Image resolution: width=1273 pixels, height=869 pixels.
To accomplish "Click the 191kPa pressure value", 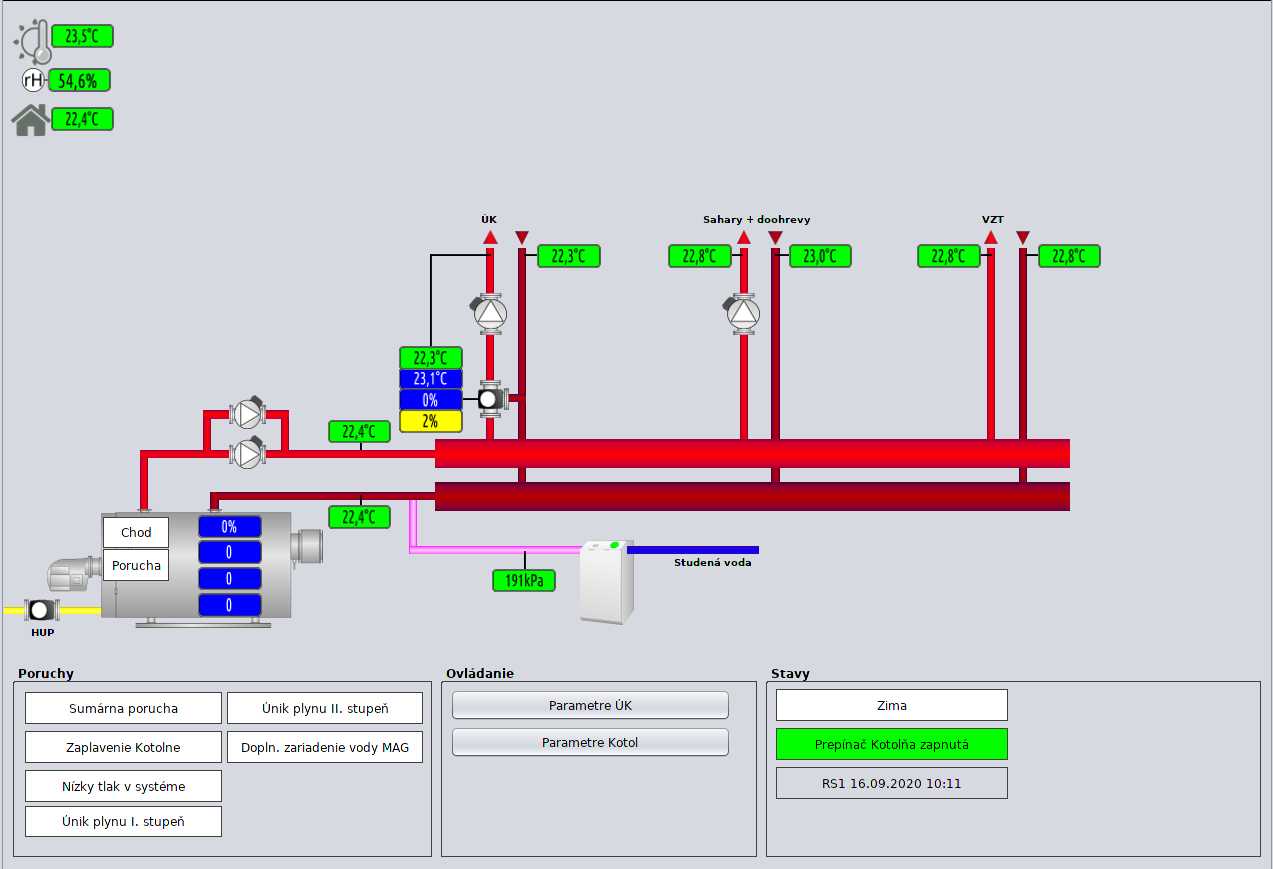I will point(524,580).
